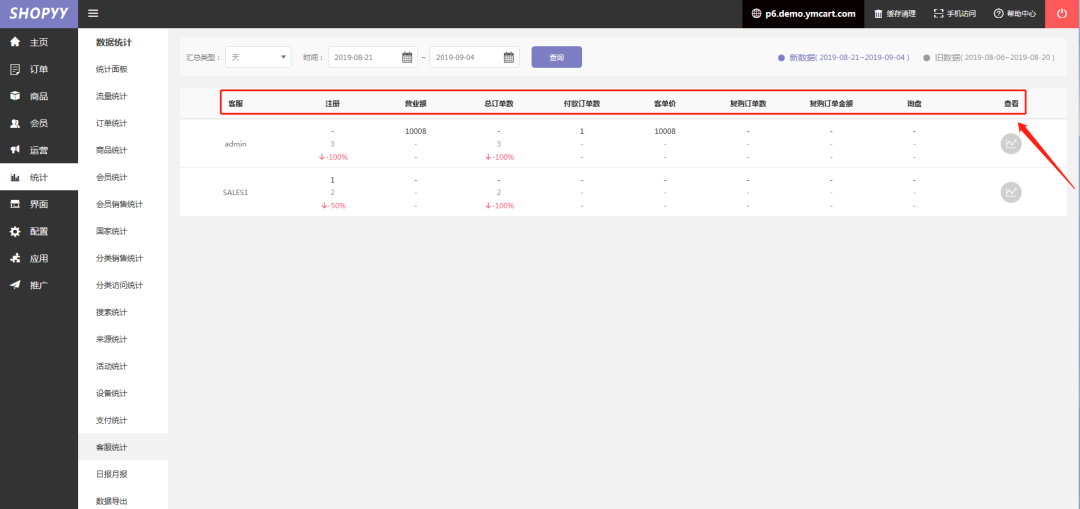This screenshot has width=1080, height=509.
Task: Click the end date field 2019-09-04
Action: point(474,57)
